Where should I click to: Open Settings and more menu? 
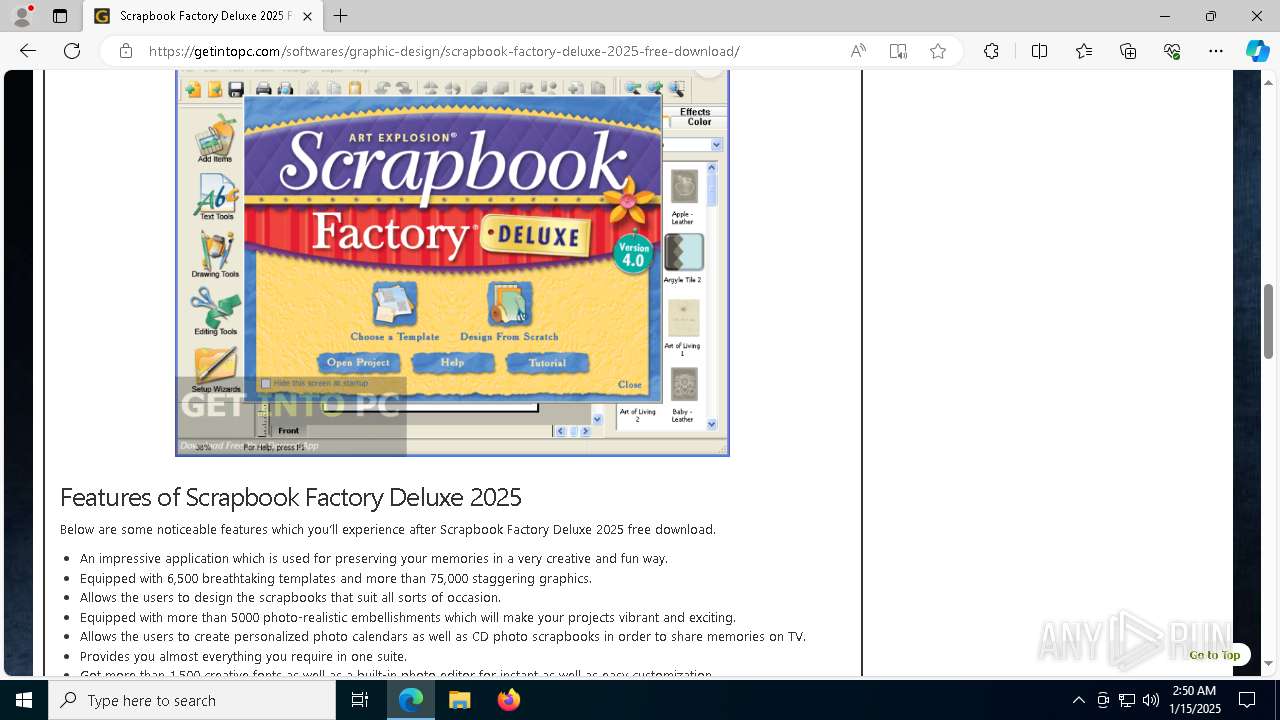click(x=1216, y=51)
